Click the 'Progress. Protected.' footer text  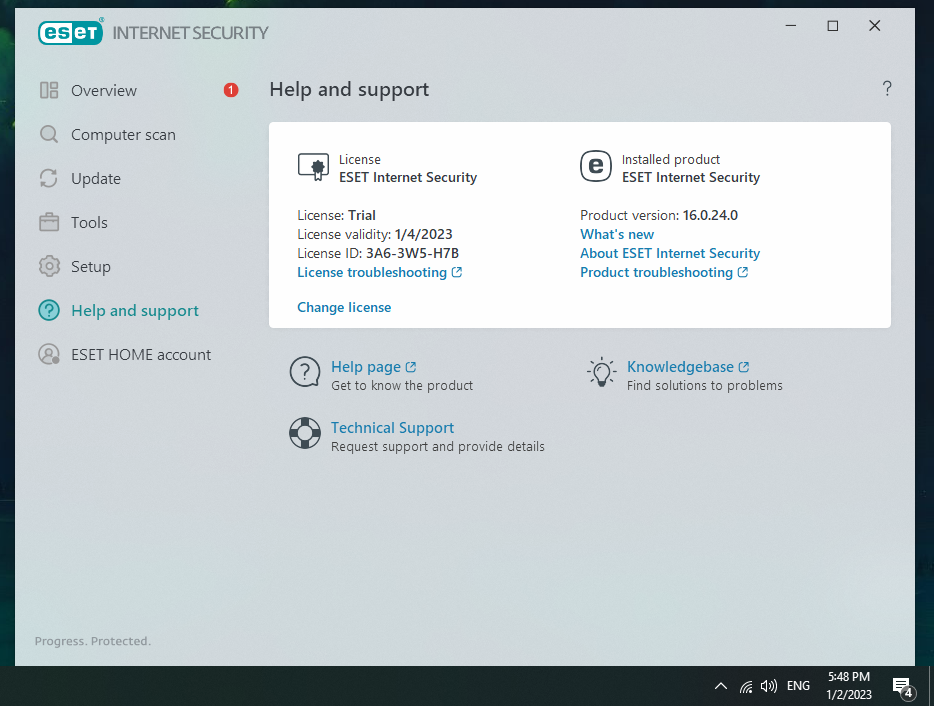(x=93, y=641)
